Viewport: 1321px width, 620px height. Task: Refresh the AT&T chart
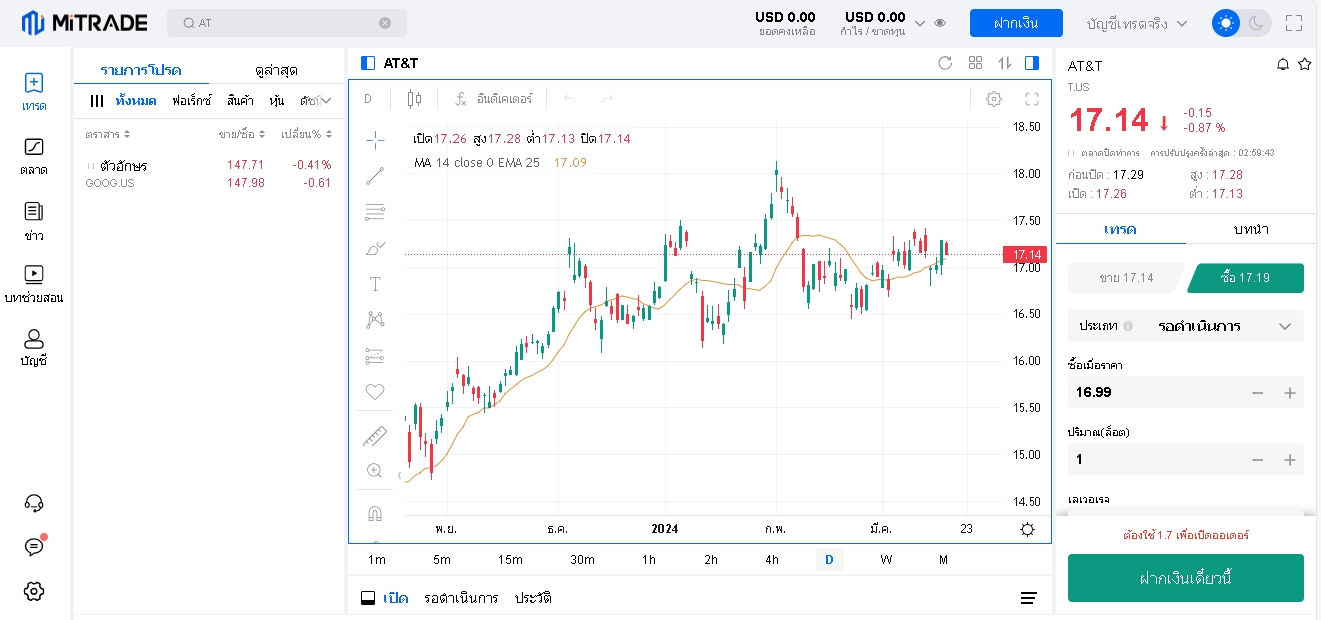(945, 63)
